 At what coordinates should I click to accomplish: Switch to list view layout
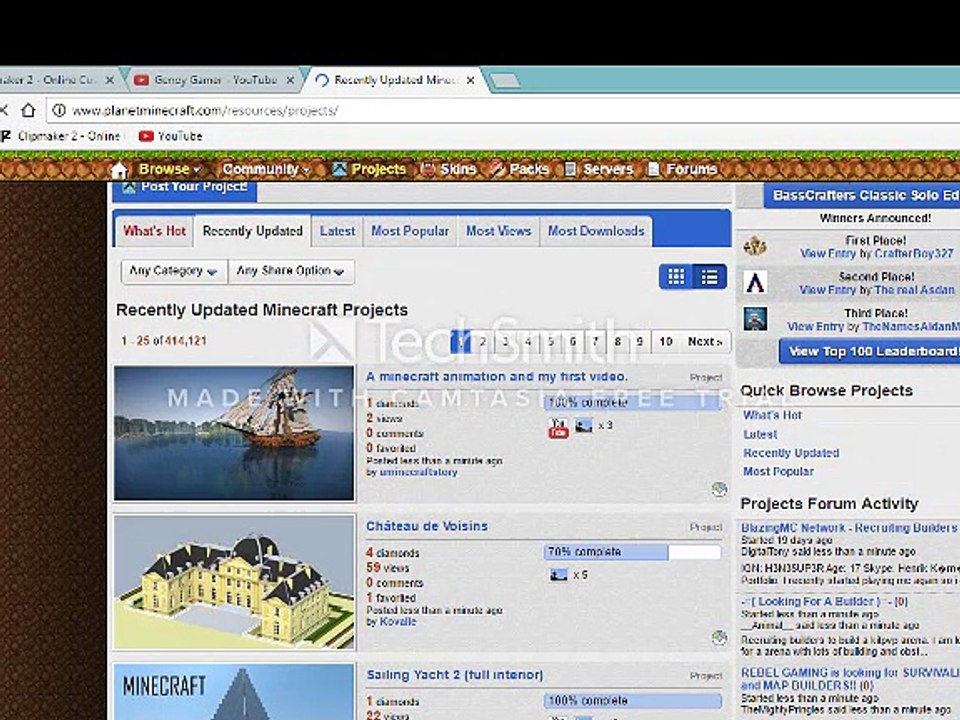tap(710, 277)
